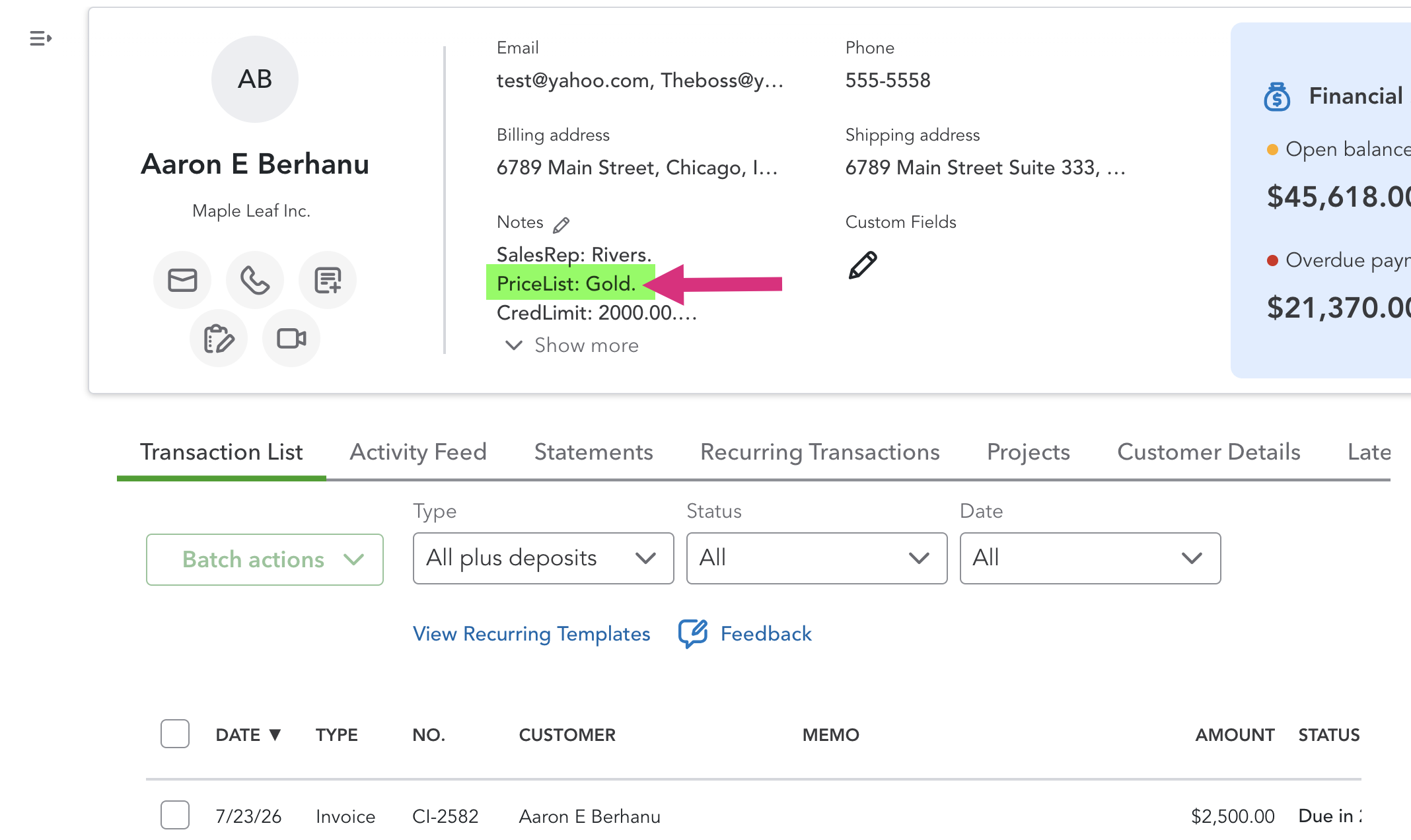
Task: Open the Status filter dropdown
Action: point(817,558)
